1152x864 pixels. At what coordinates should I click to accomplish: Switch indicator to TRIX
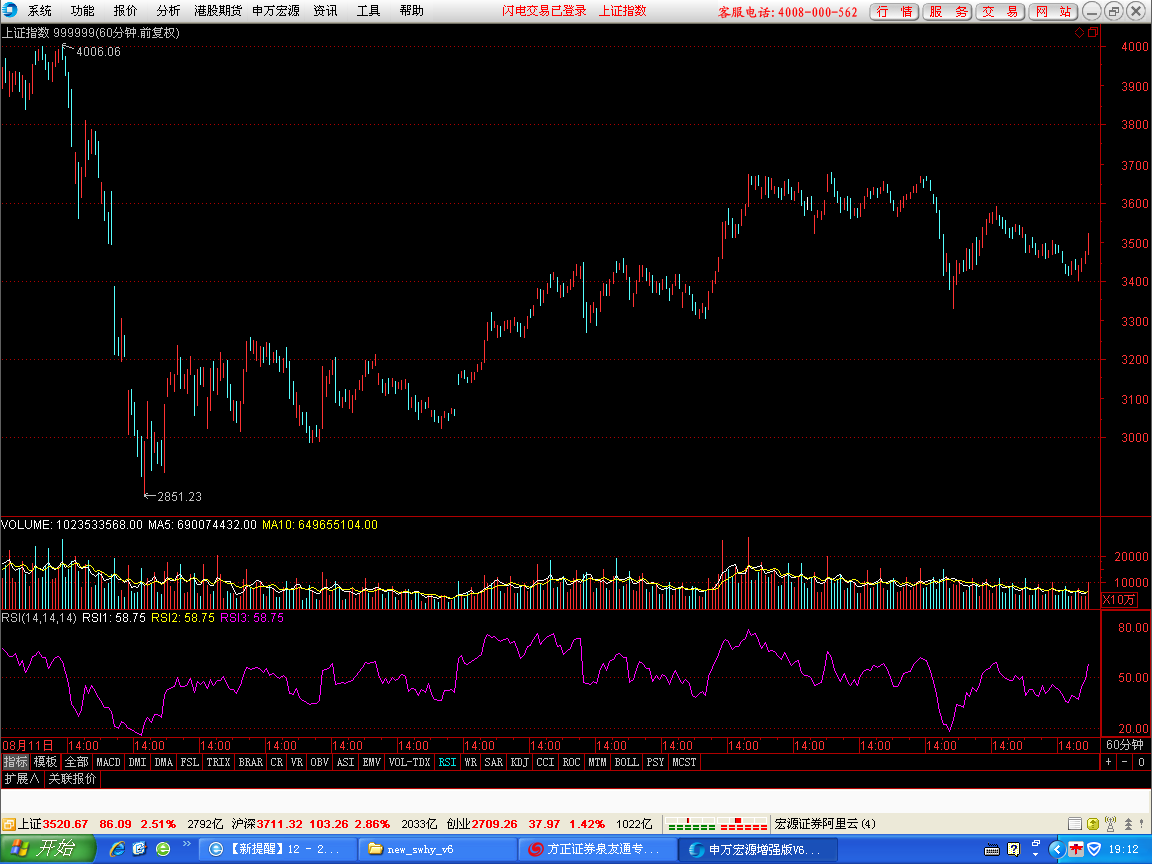click(x=218, y=762)
